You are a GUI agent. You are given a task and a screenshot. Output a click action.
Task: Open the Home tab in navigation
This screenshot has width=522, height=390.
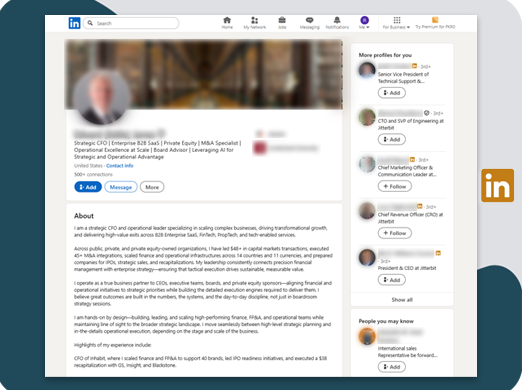tap(227, 23)
